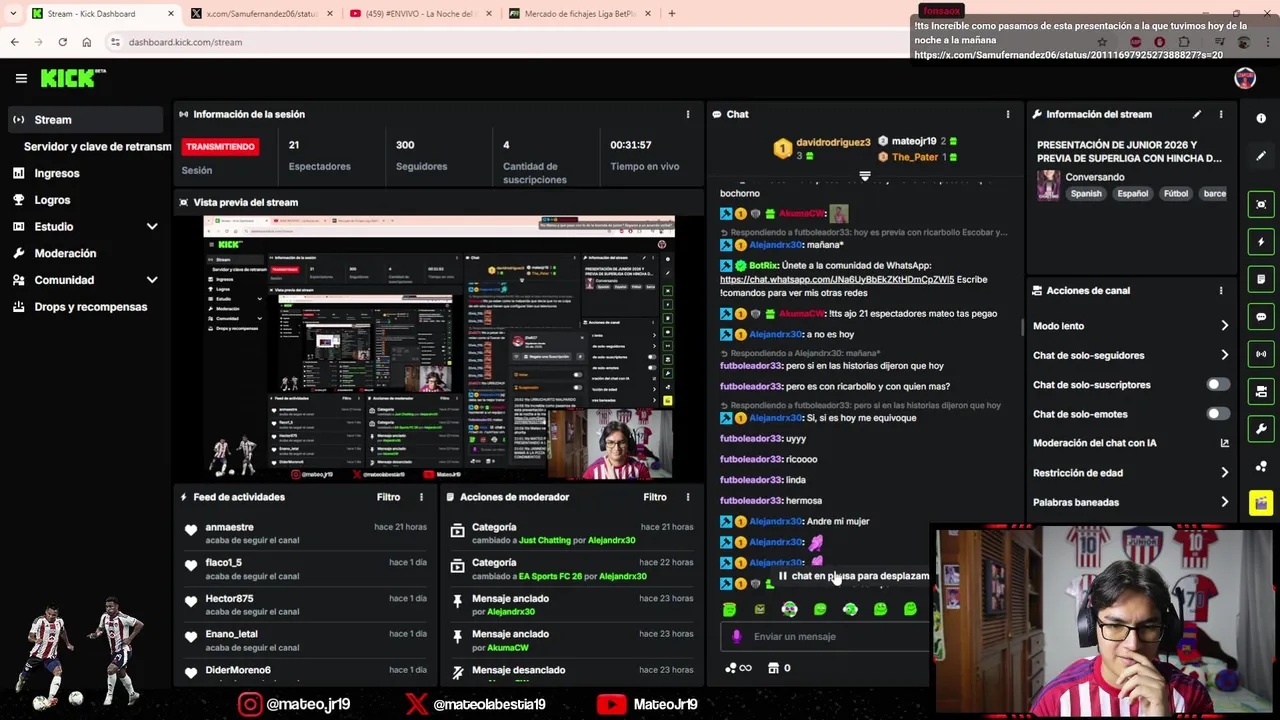1280x720 pixels.
Task: Click the stream category thumbnail Conversando
Action: coord(1048,186)
